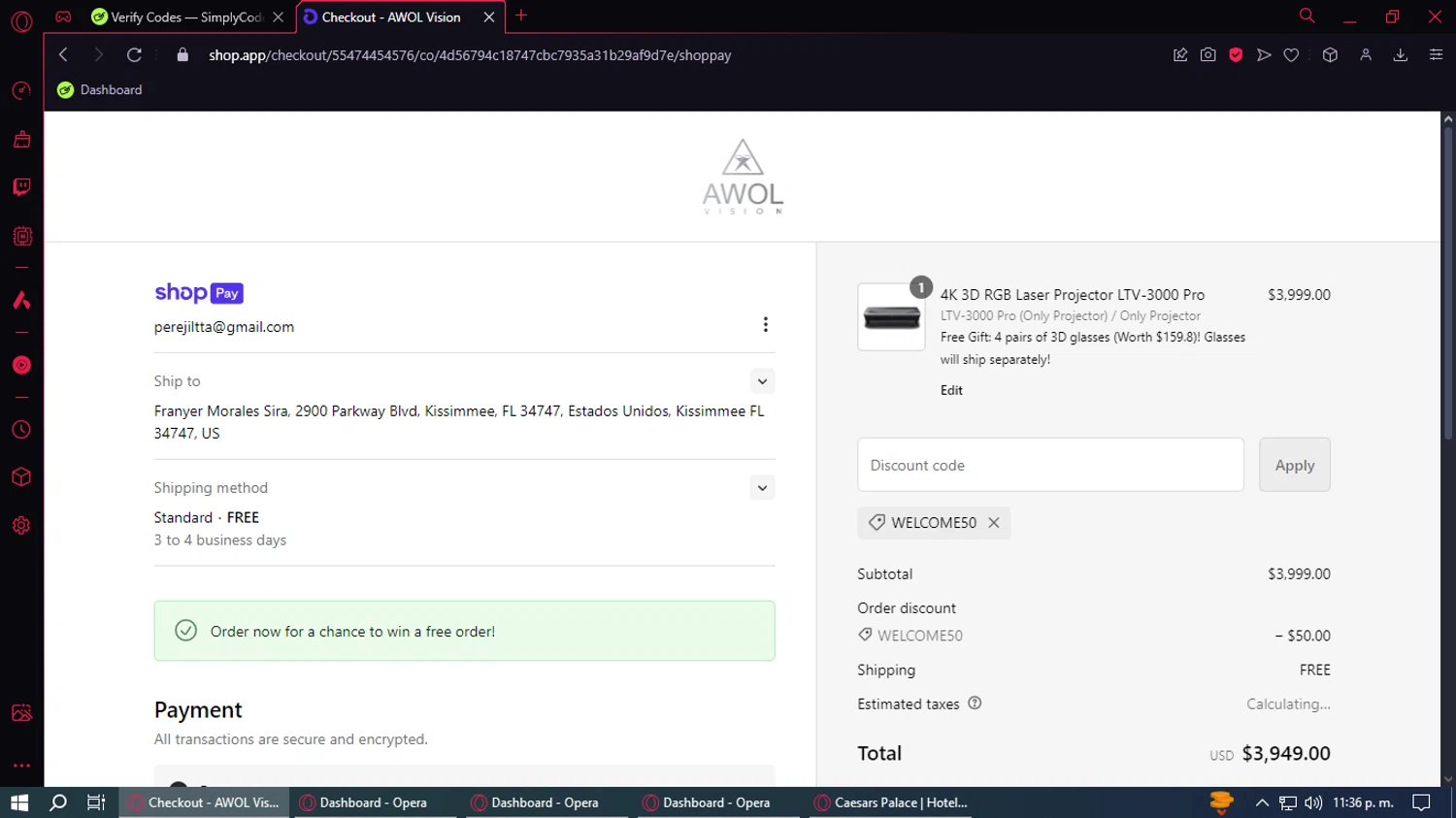Expand the Ship to address section

tap(762, 381)
